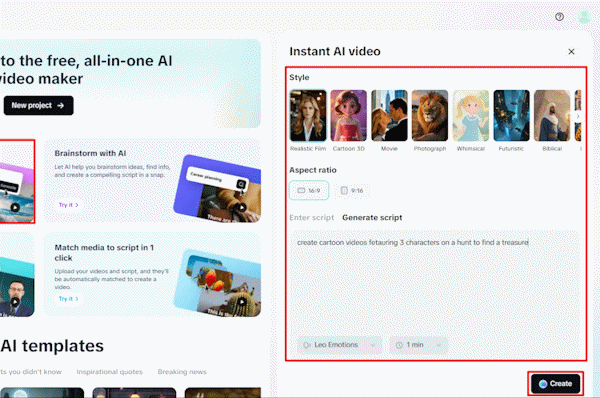Open the user profile avatar

coord(584,17)
